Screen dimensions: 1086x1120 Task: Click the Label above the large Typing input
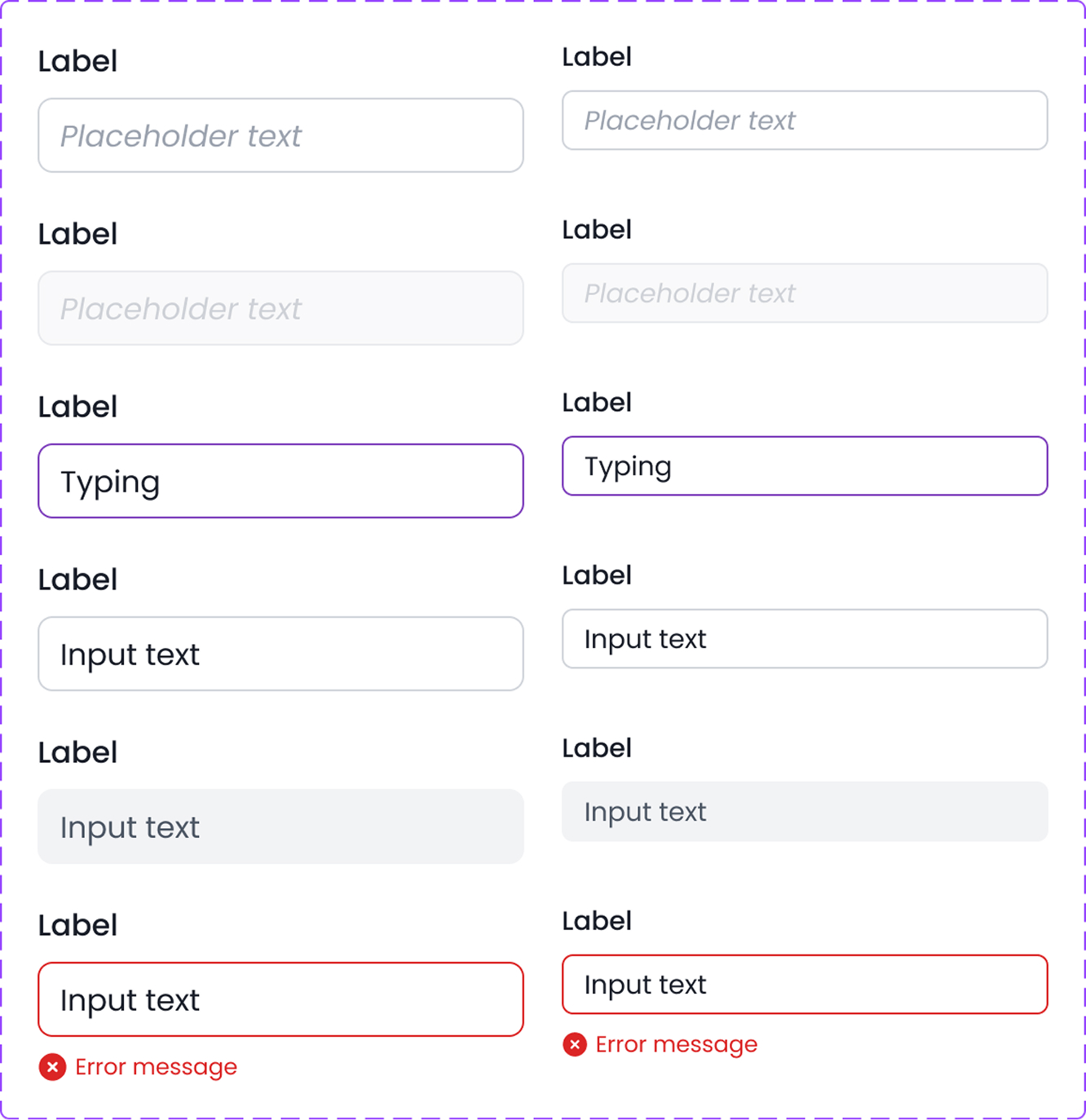tap(77, 406)
